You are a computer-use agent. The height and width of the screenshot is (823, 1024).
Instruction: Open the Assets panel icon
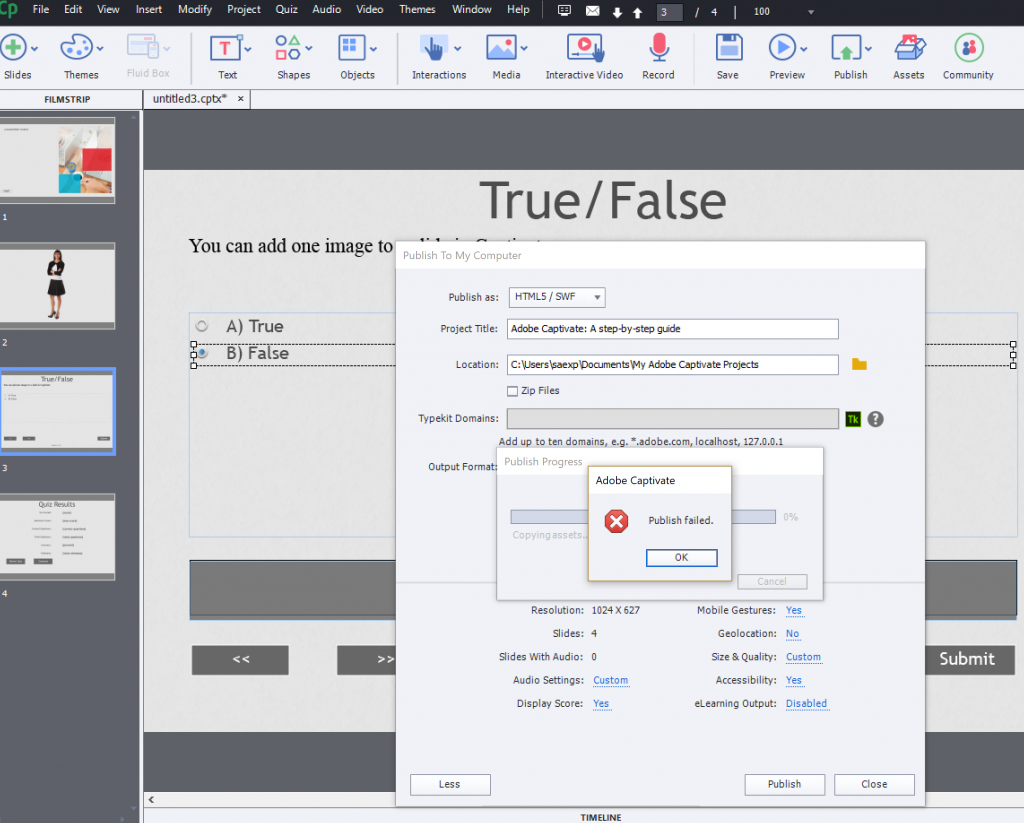[908, 46]
